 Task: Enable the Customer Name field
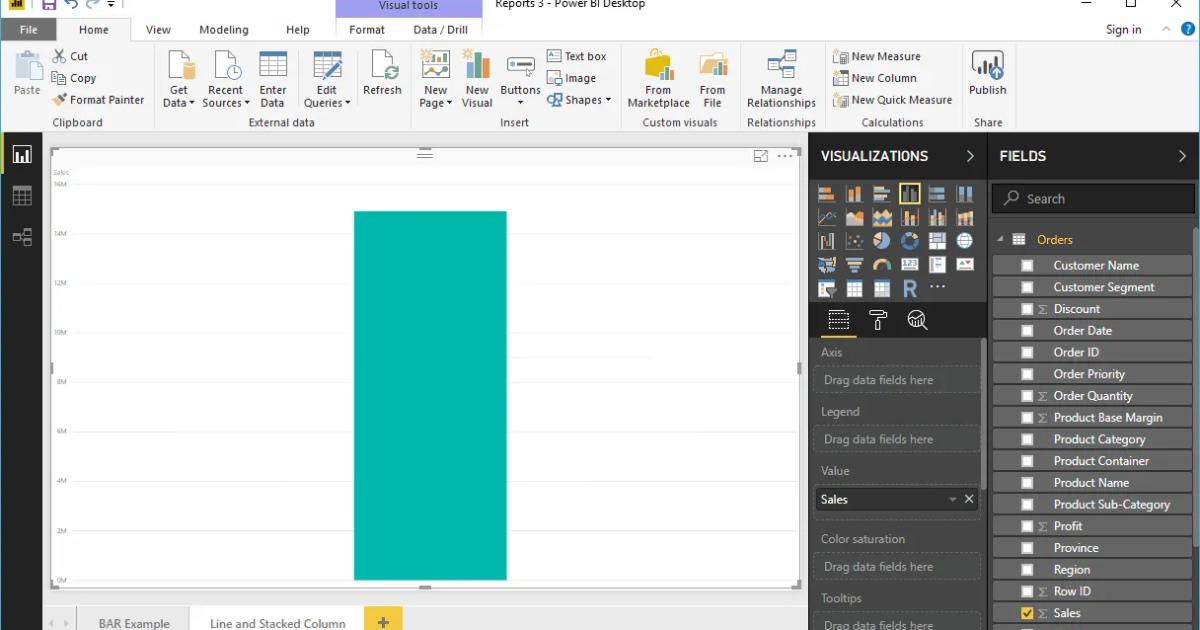pos(1026,265)
